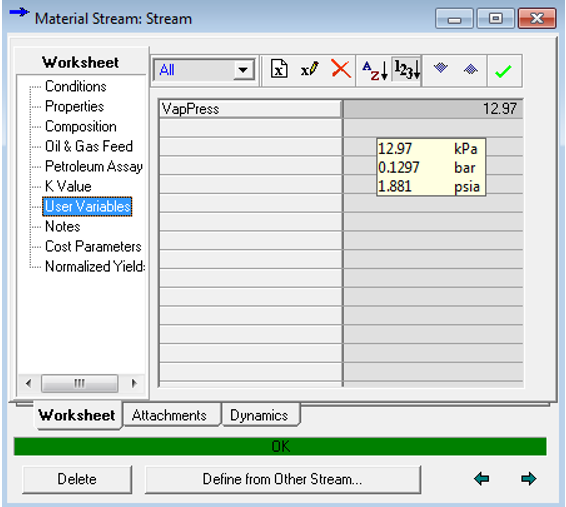
Task: Select Petroleum Assay page
Action: pyautogui.click(x=93, y=166)
